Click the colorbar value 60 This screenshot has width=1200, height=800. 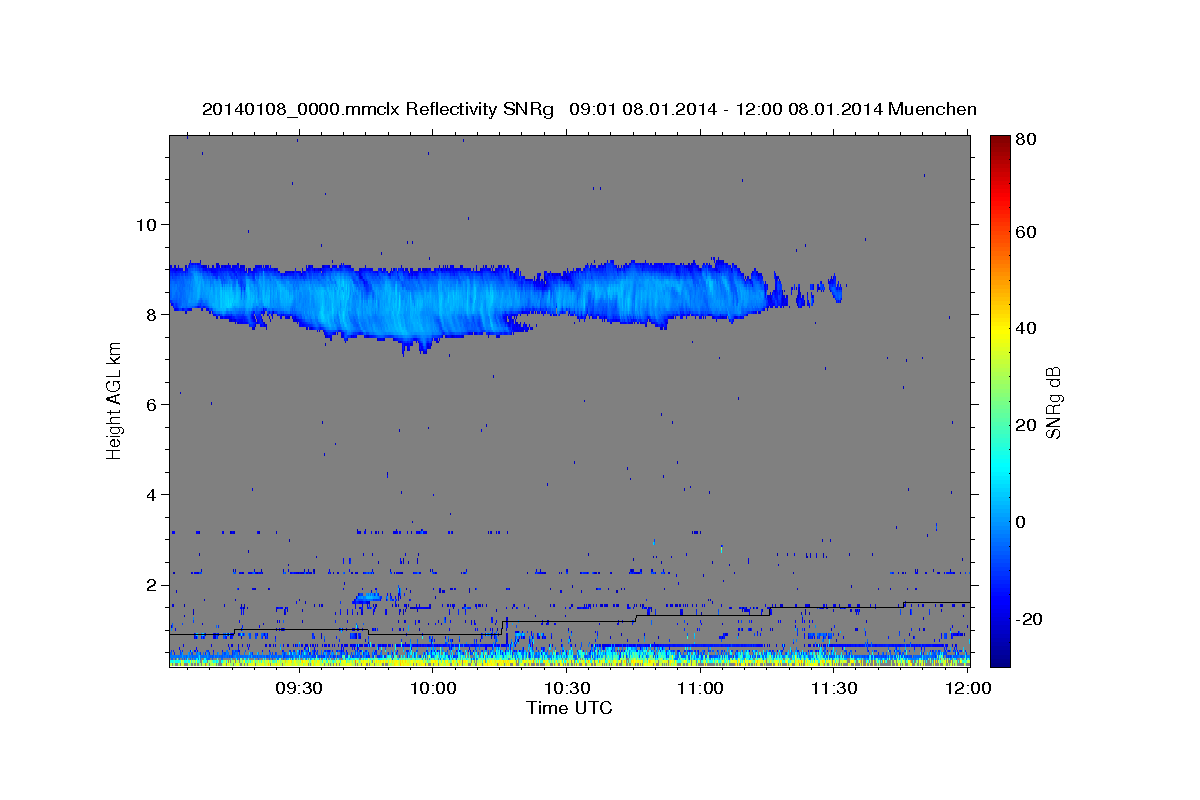[x=1028, y=232]
